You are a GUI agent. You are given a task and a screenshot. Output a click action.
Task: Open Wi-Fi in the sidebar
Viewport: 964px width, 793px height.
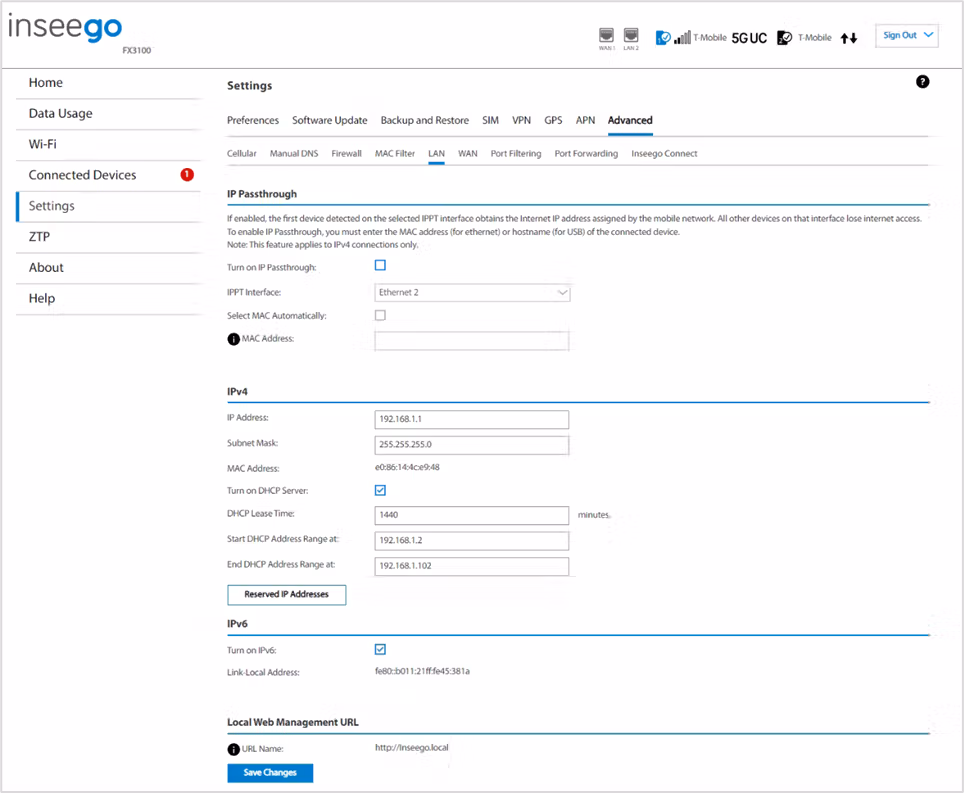[x=42, y=144]
